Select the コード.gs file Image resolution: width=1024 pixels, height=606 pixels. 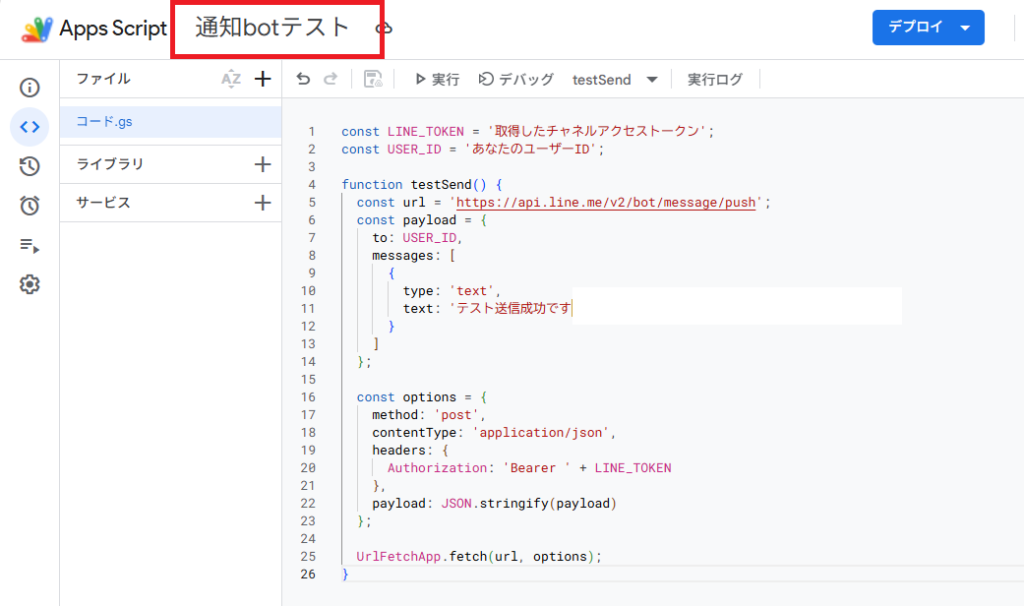170,121
